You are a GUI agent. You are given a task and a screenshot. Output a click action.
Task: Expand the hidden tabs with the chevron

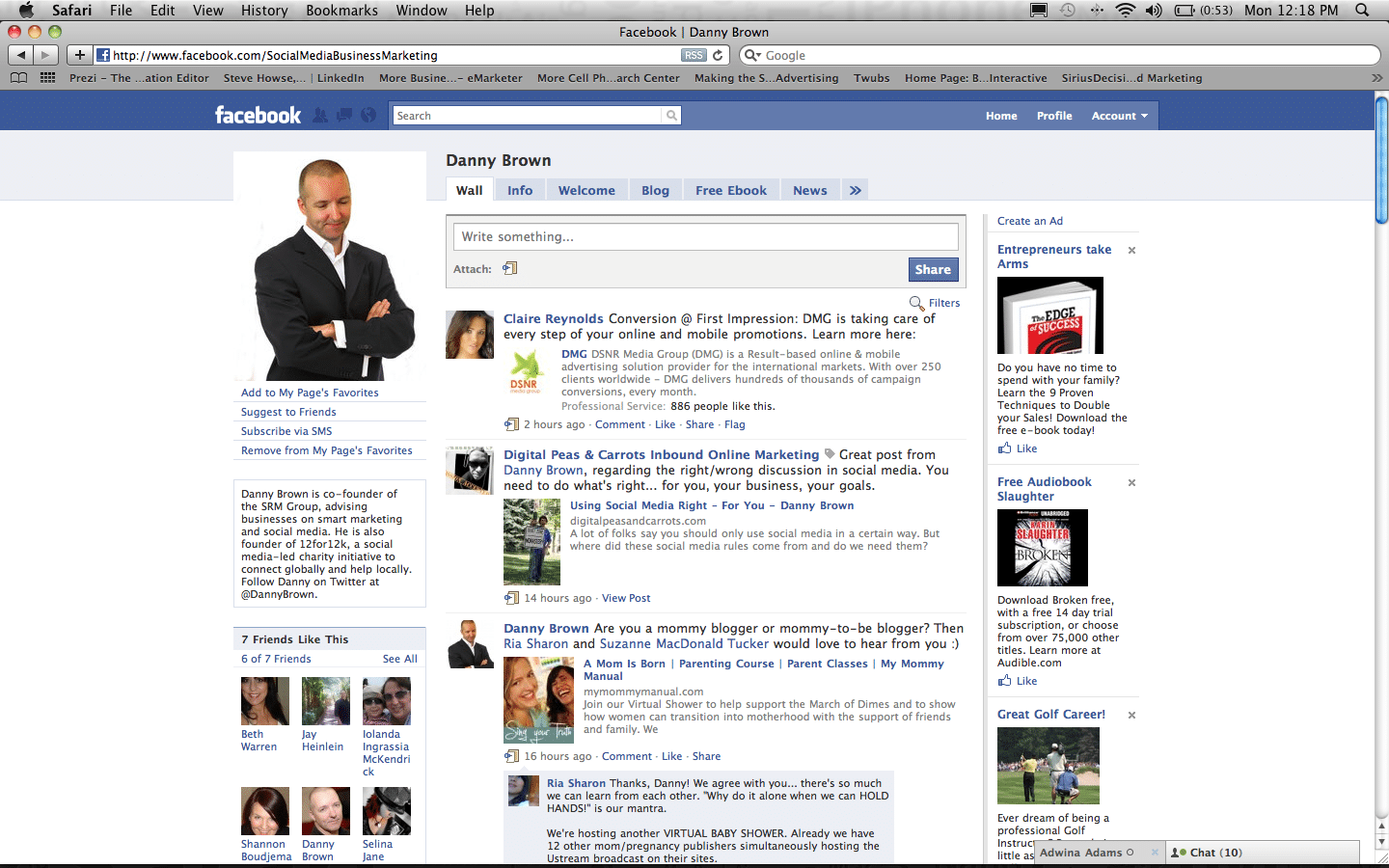coord(854,189)
